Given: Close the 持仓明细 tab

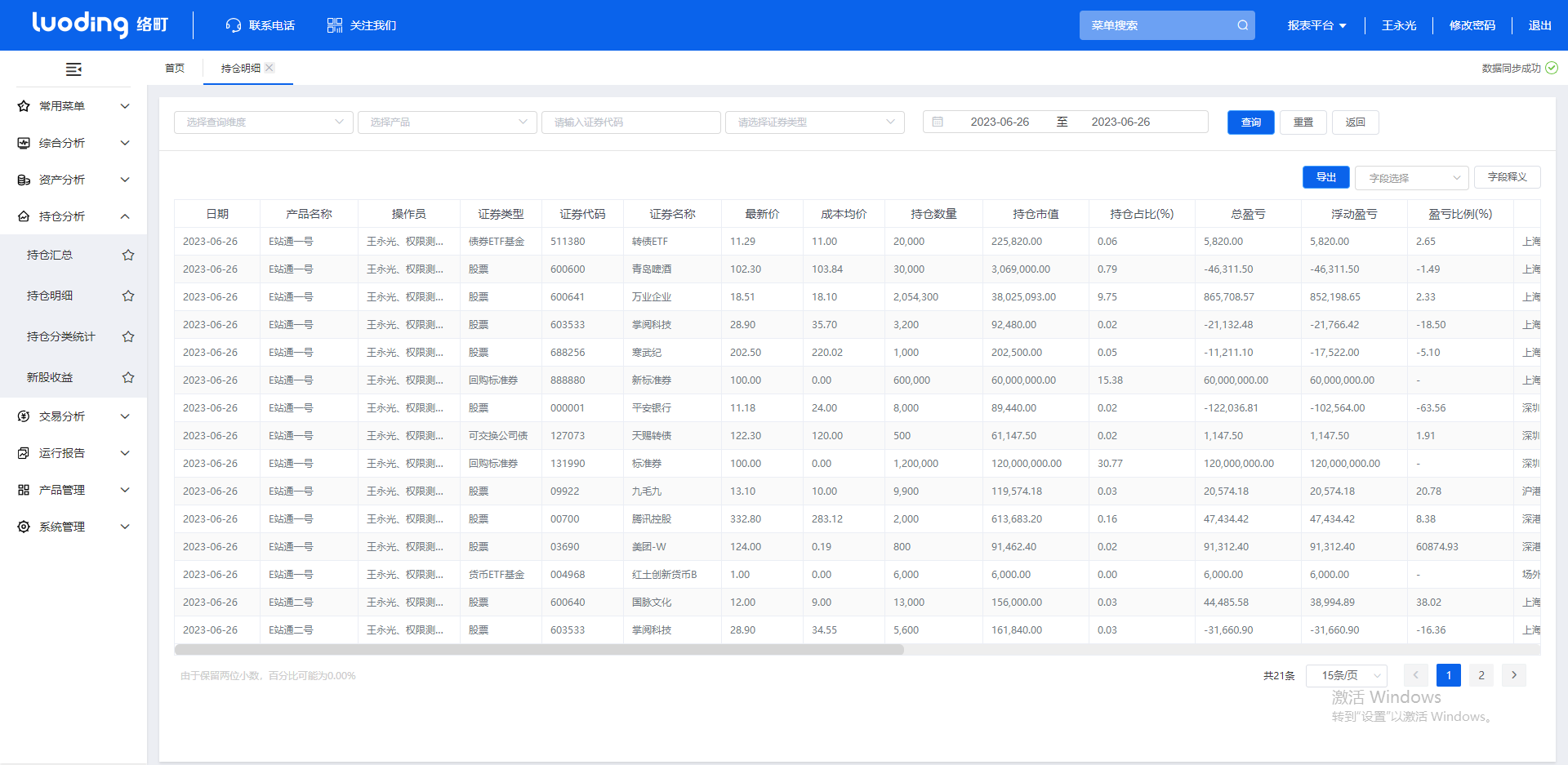Looking at the screenshot, I should click(269, 68).
